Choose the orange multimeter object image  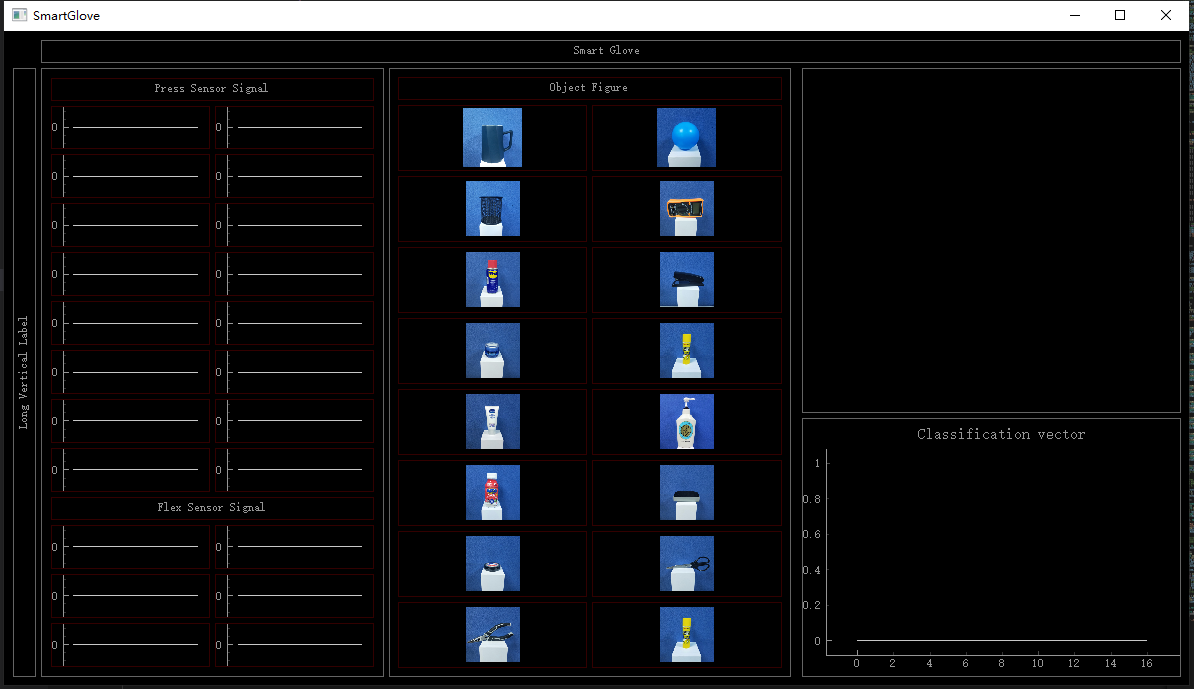tap(686, 209)
